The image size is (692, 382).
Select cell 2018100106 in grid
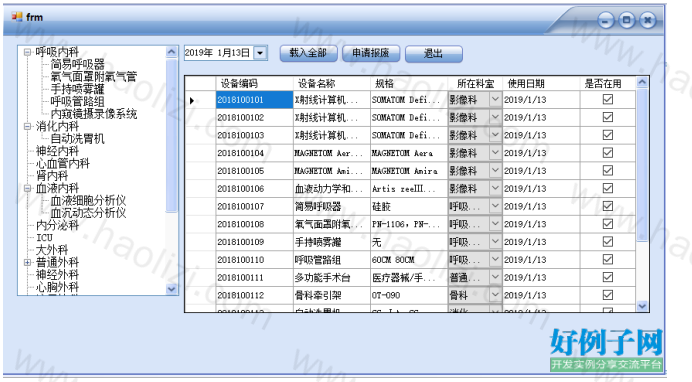tap(254, 188)
